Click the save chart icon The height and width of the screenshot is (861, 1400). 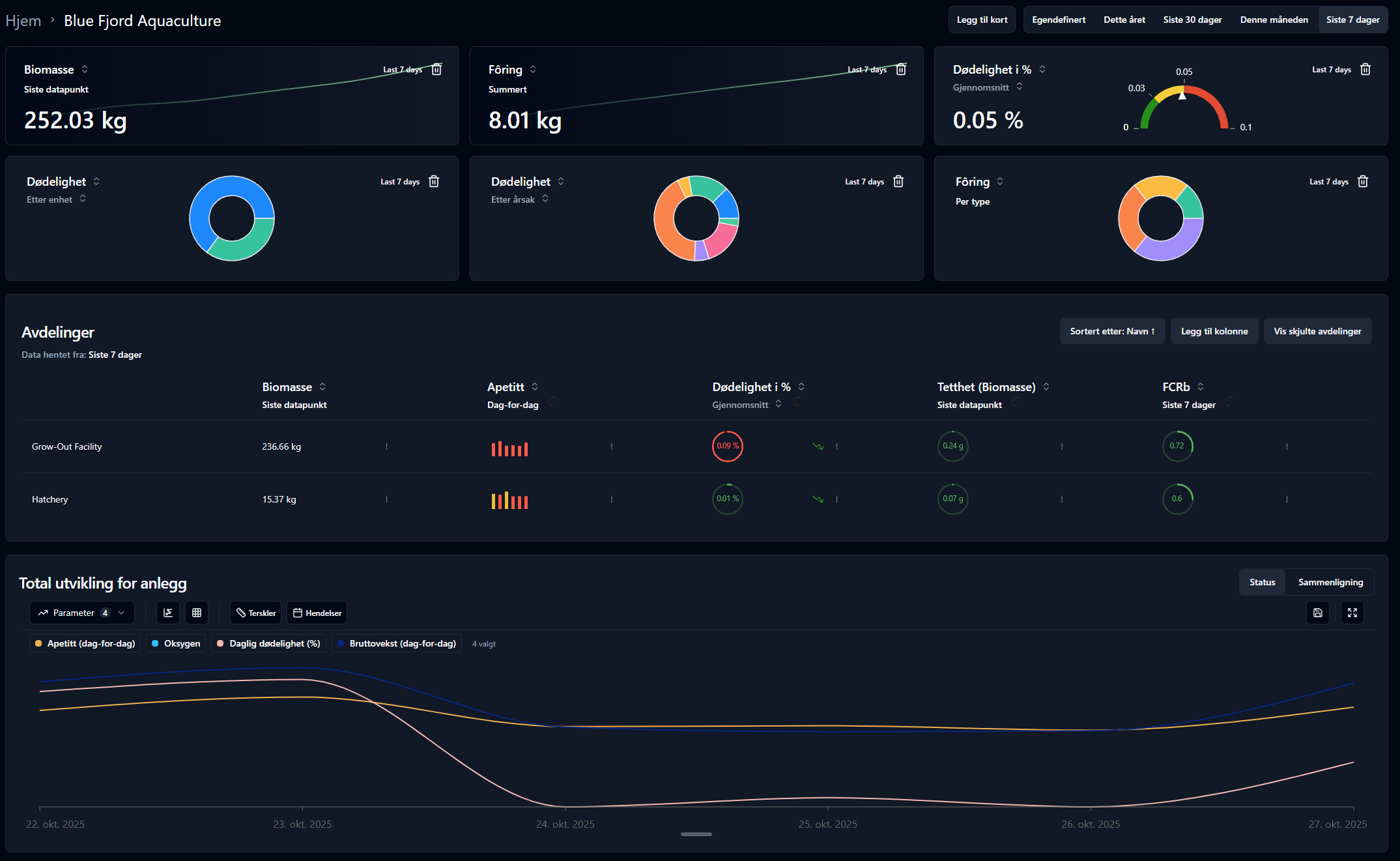[x=1318, y=613]
